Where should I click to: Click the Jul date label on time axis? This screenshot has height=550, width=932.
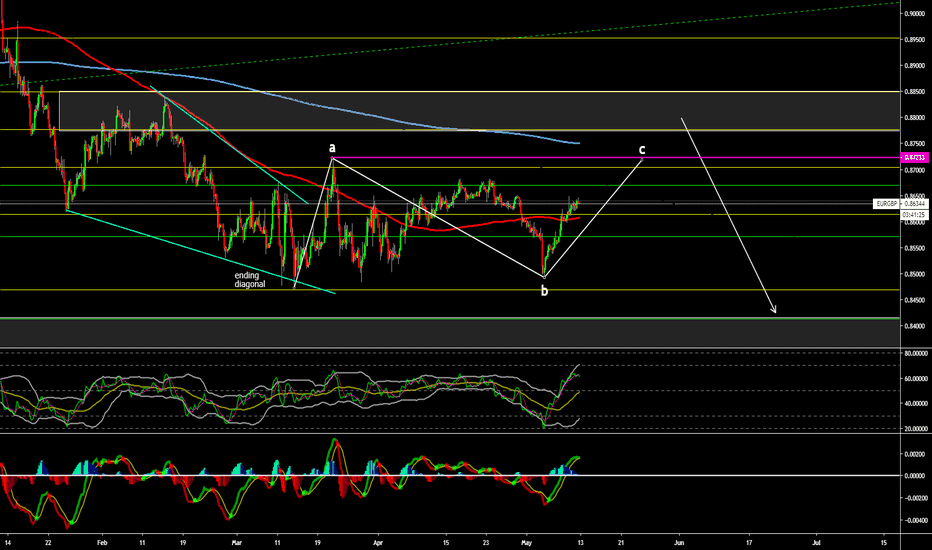[817, 542]
